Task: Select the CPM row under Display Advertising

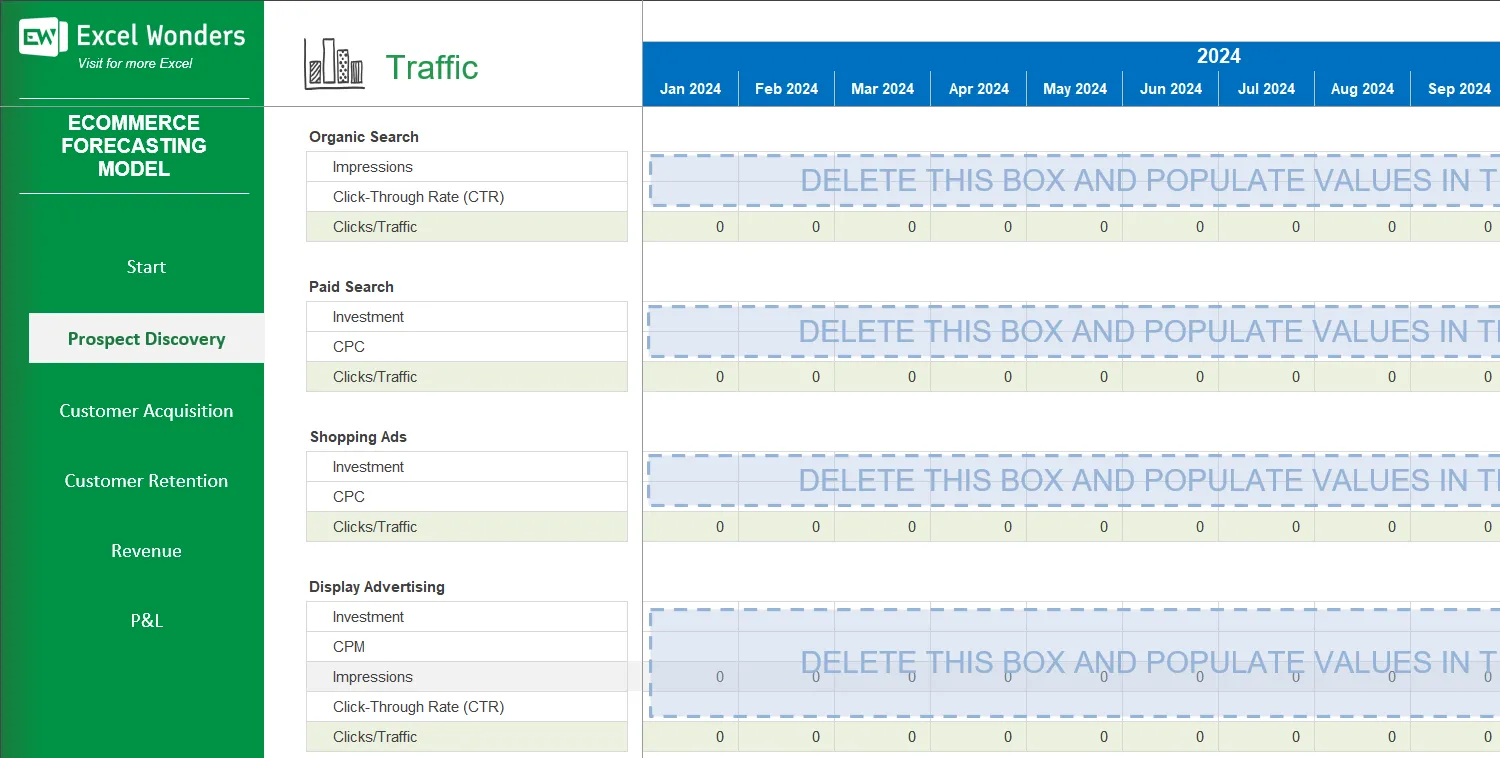Action: 466,646
